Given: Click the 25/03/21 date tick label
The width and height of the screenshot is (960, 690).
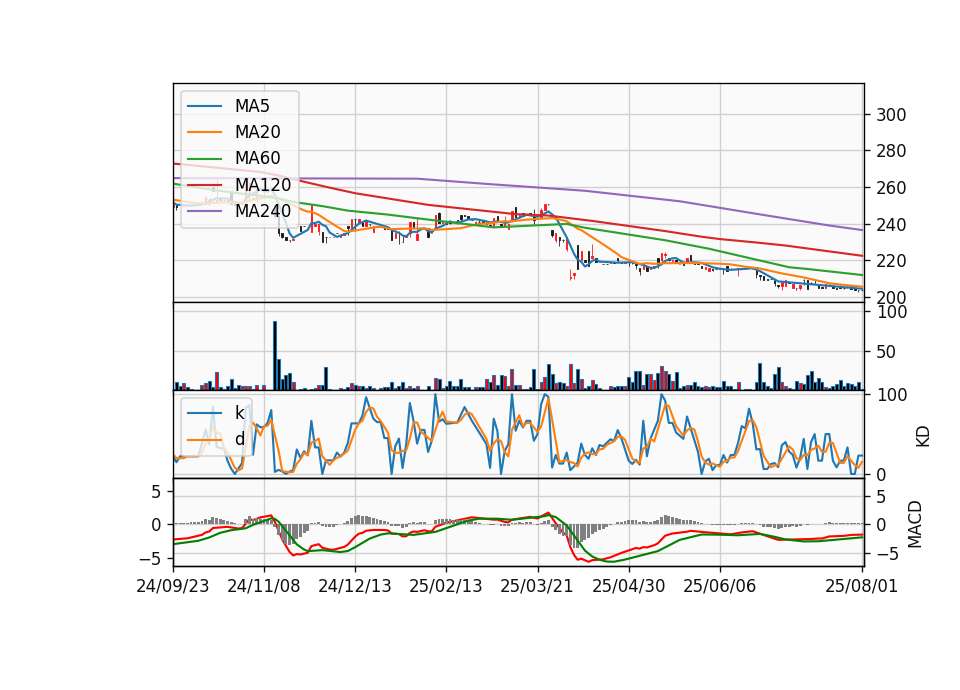Looking at the screenshot, I should coord(537,586).
